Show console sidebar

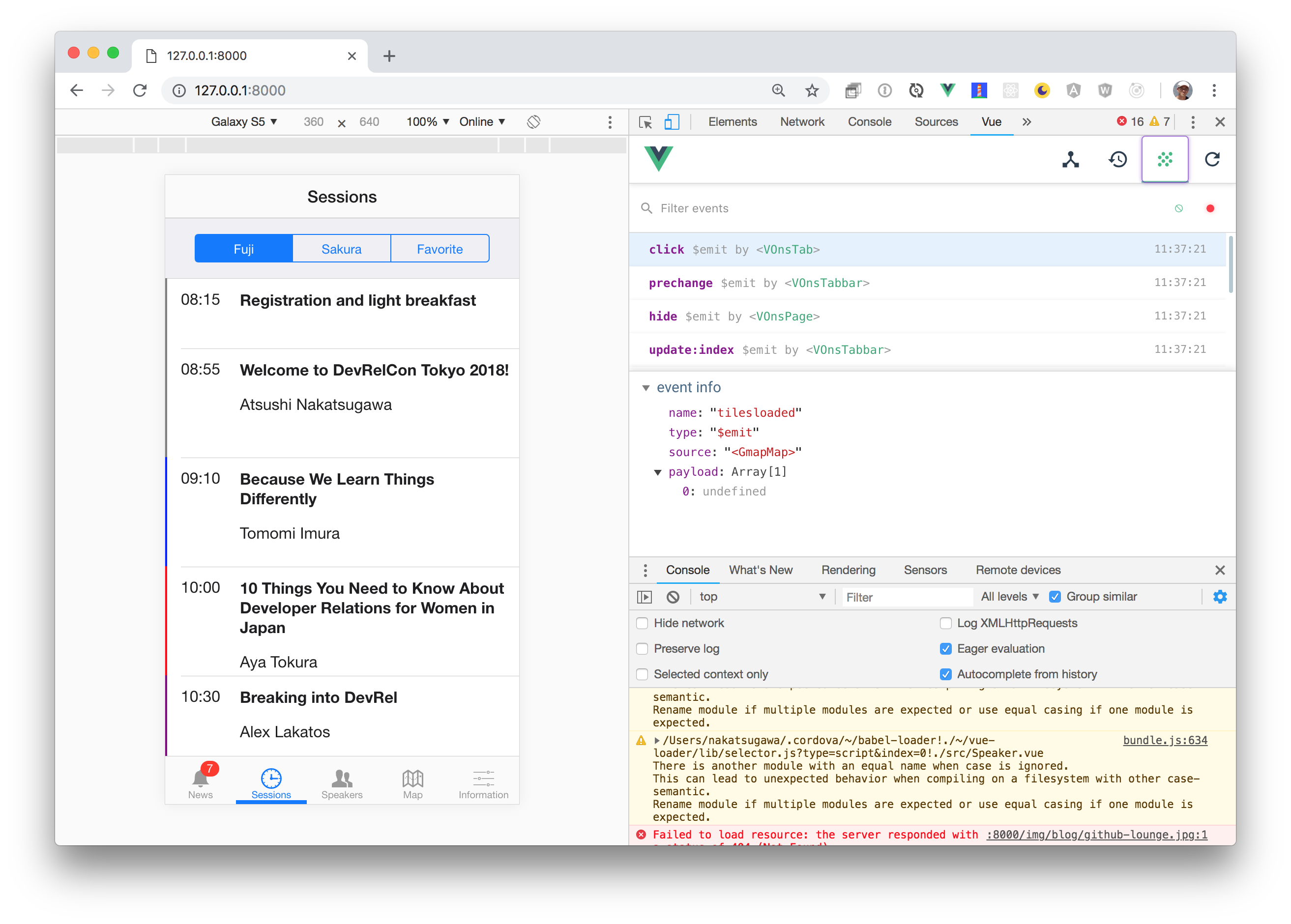(x=644, y=597)
